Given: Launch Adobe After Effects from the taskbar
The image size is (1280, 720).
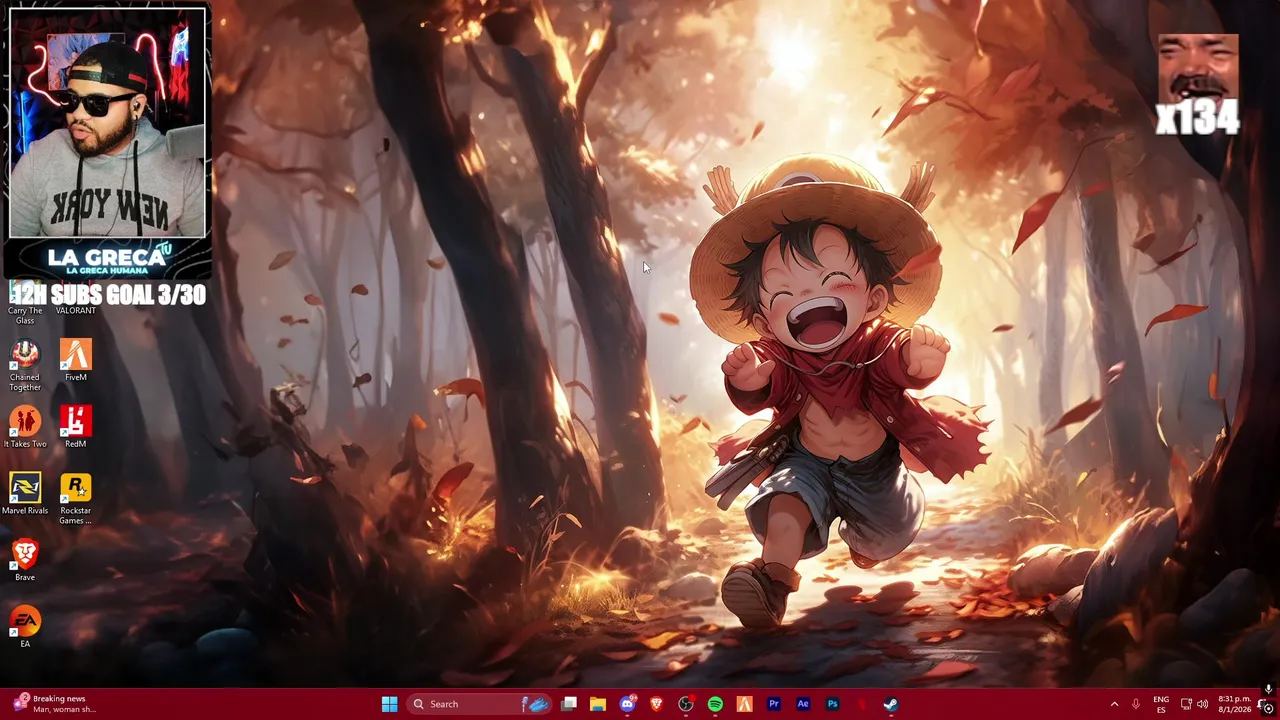Looking at the screenshot, I should click(803, 704).
